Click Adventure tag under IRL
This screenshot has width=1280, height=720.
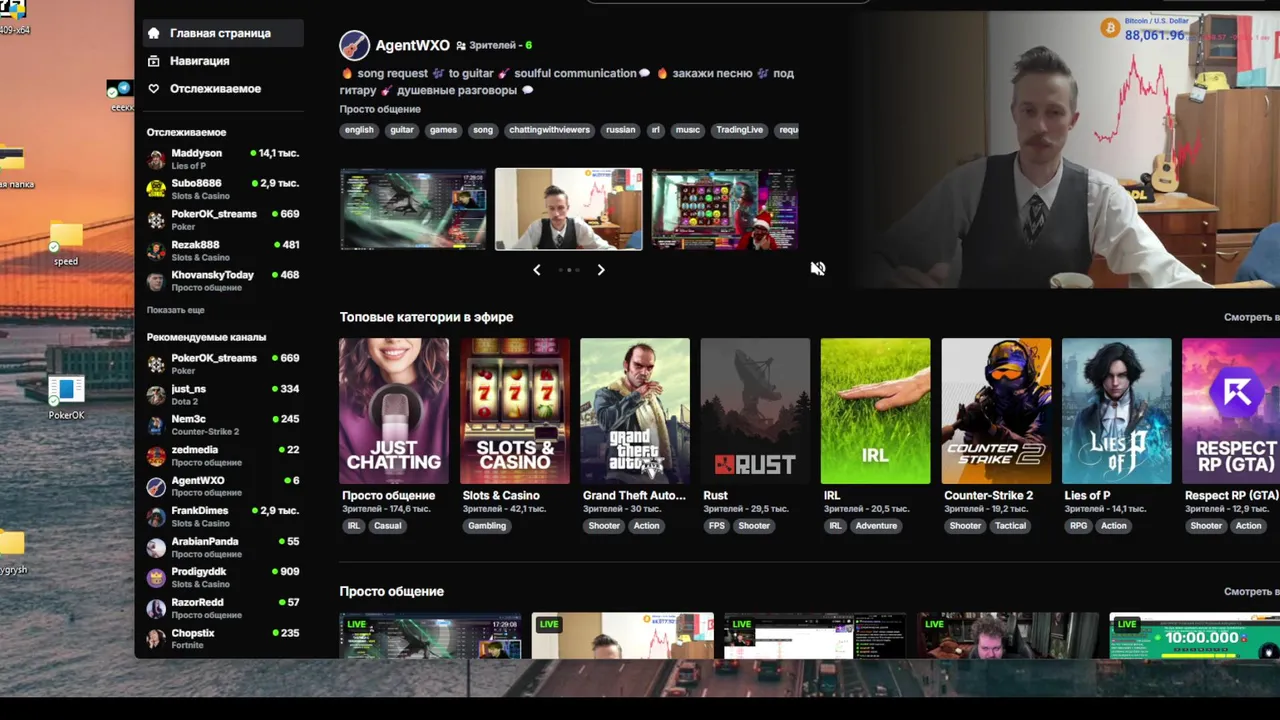(876, 526)
